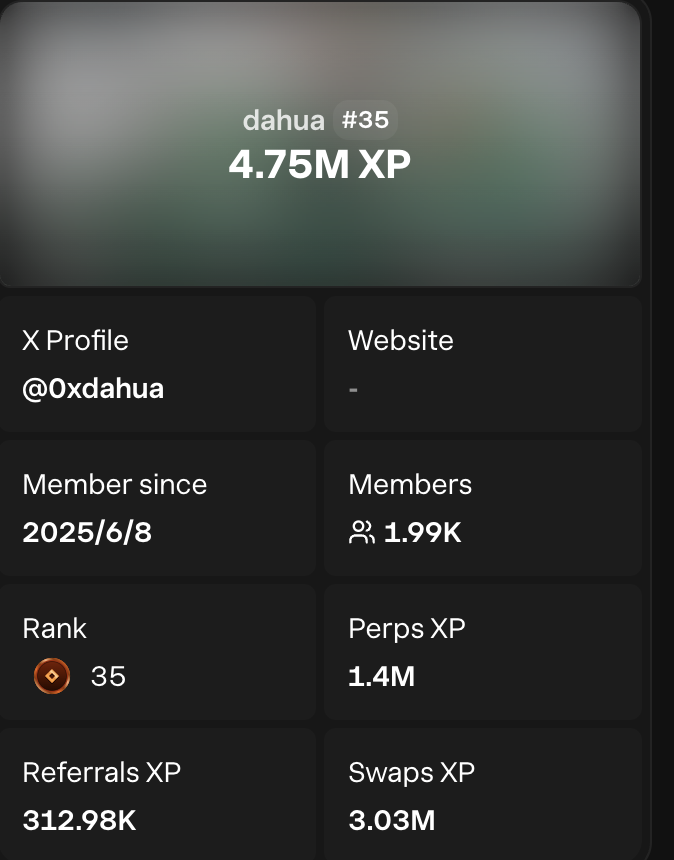Click the rank number 35 value

(108, 677)
